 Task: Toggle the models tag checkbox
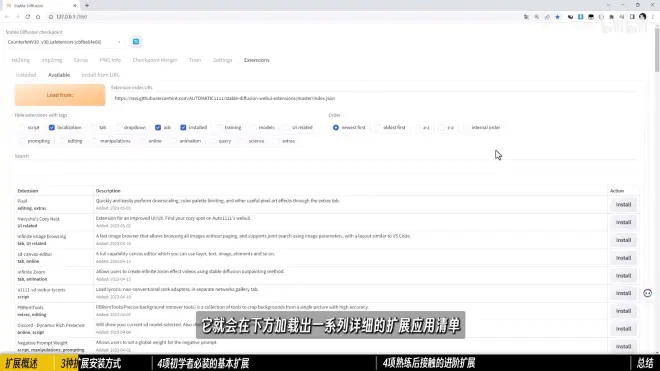(253, 127)
